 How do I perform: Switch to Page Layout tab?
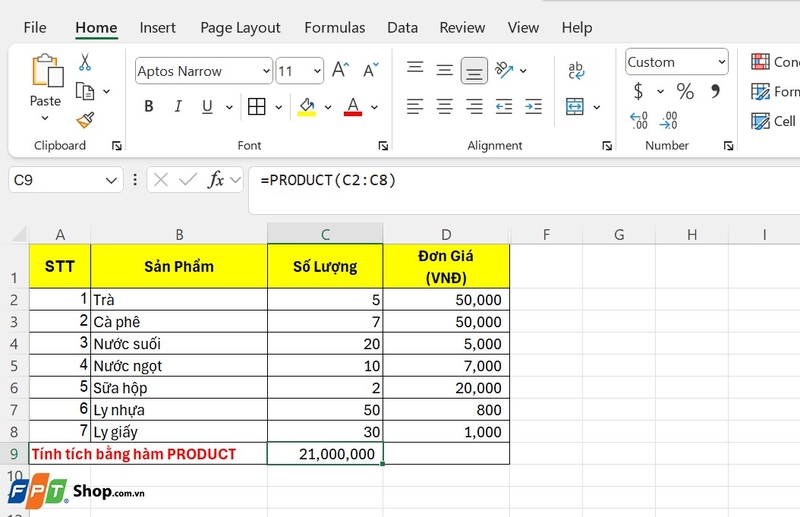pos(240,28)
